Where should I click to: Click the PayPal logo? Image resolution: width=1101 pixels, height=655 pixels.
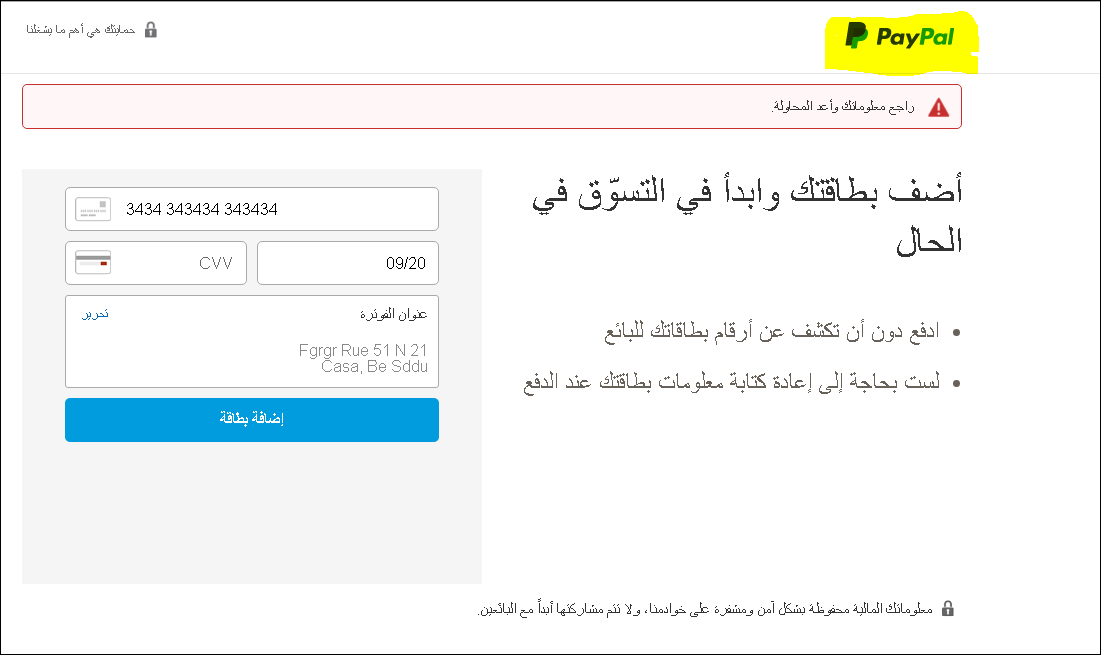tap(899, 36)
